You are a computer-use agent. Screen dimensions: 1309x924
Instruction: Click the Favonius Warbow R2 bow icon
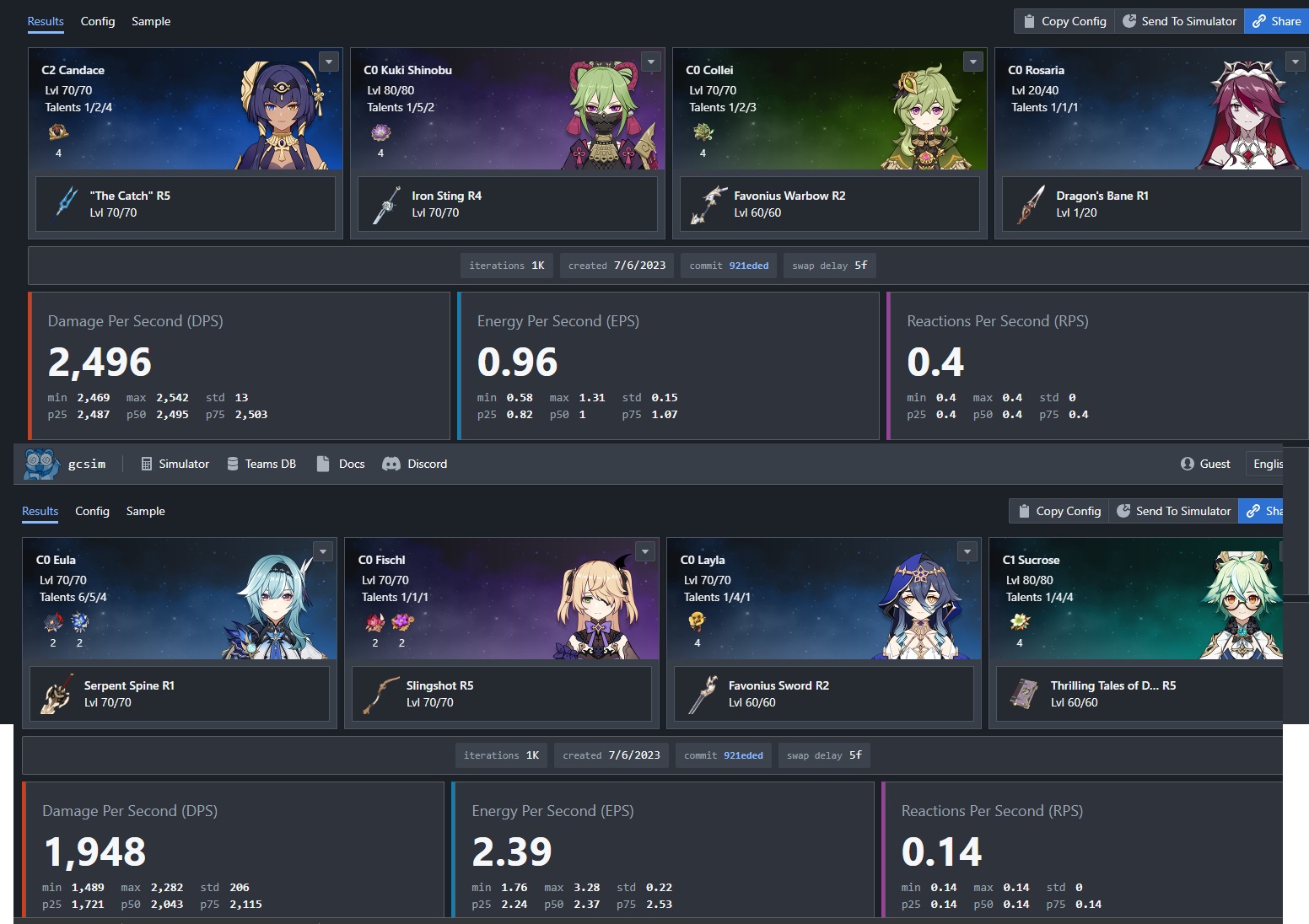click(x=708, y=204)
